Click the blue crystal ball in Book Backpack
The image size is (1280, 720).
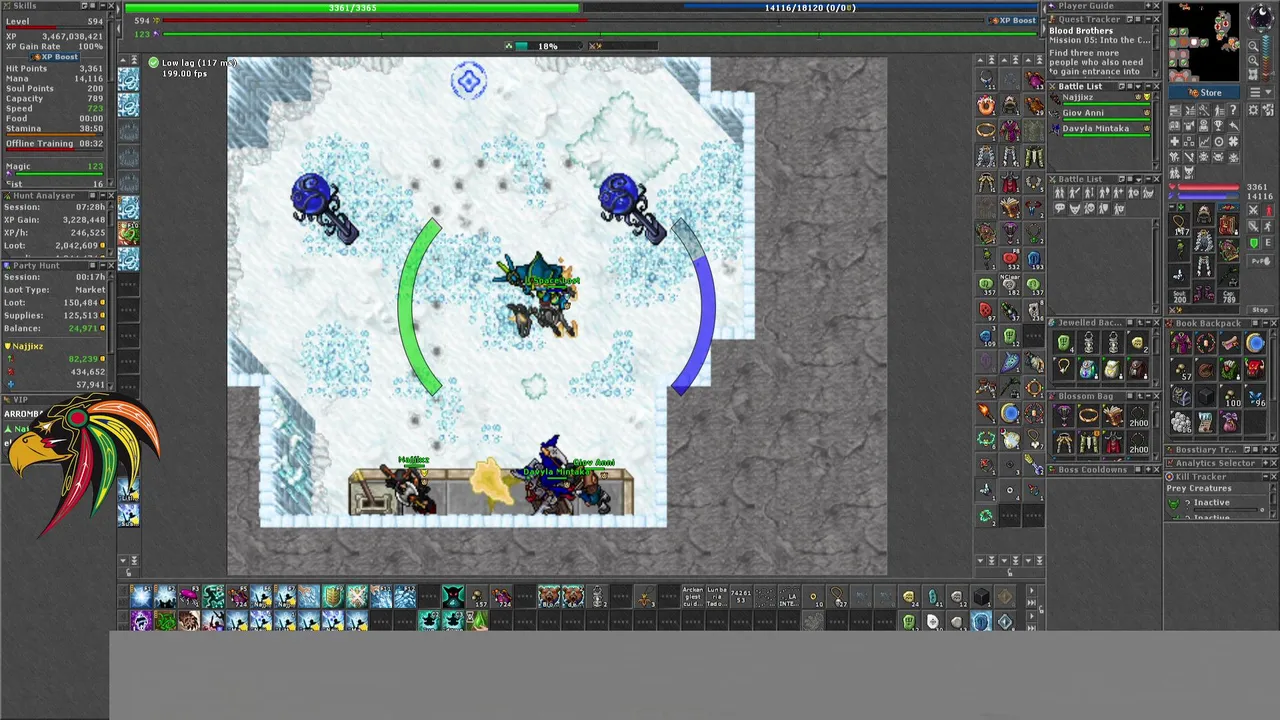tap(1255, 343)
